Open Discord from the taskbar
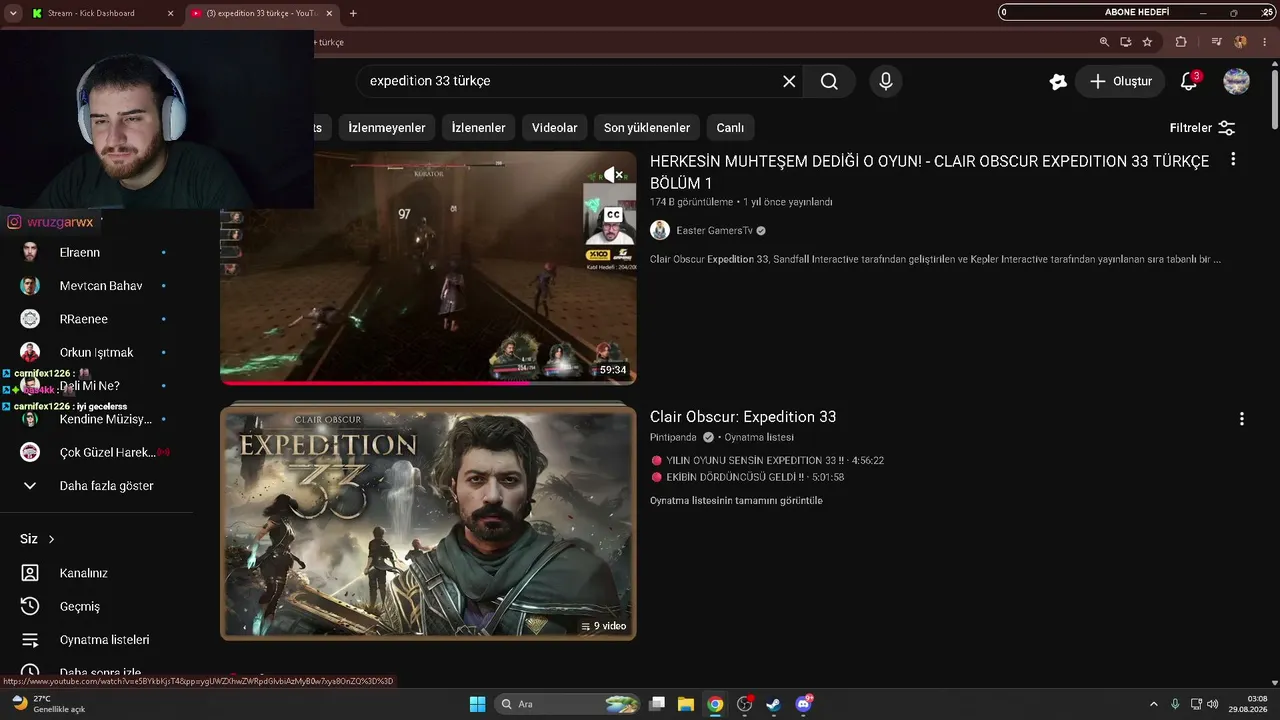The image size is (1280, 720). point(804,704)
